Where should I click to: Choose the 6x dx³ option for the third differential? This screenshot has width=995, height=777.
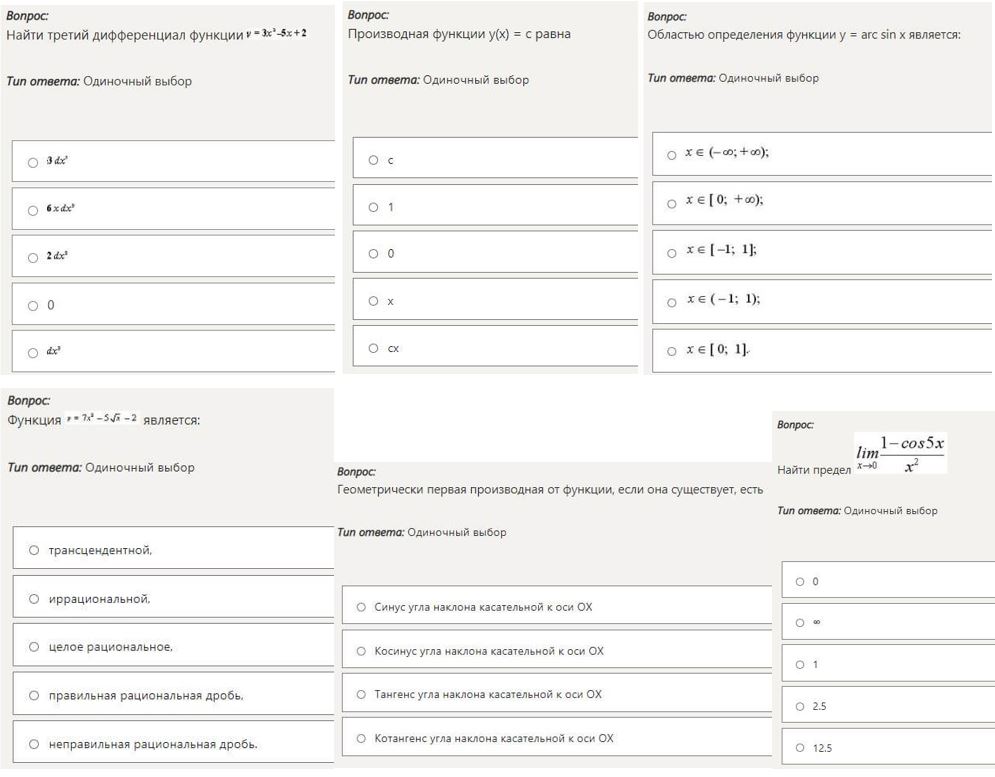point(33,210)
